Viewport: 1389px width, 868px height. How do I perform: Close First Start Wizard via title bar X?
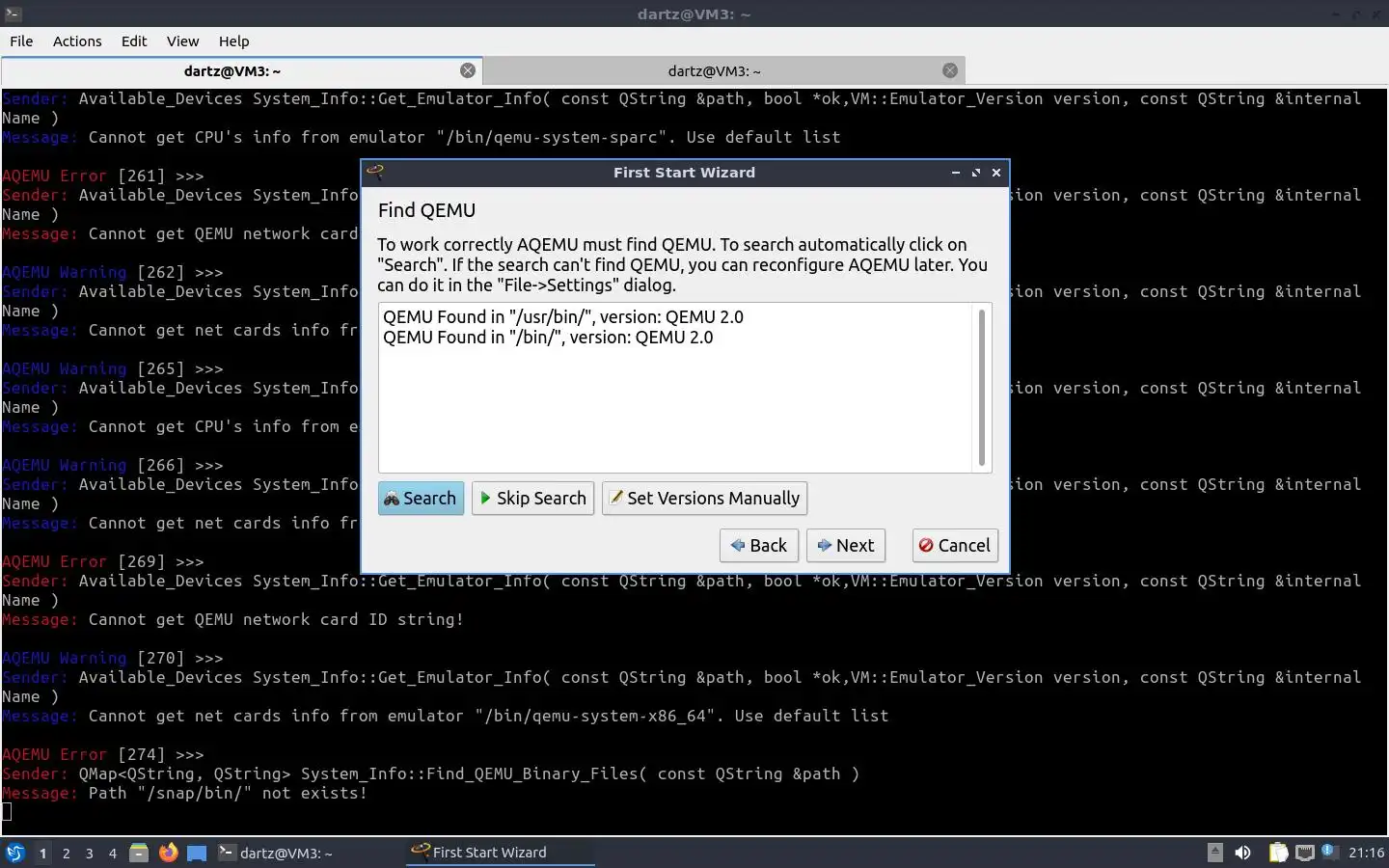coord(996,173)
